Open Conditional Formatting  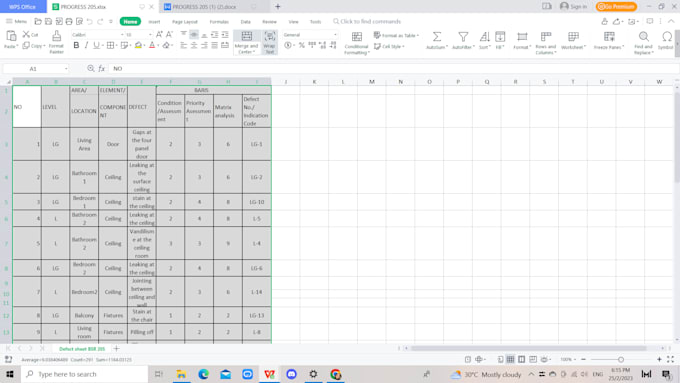click(356, 43)
